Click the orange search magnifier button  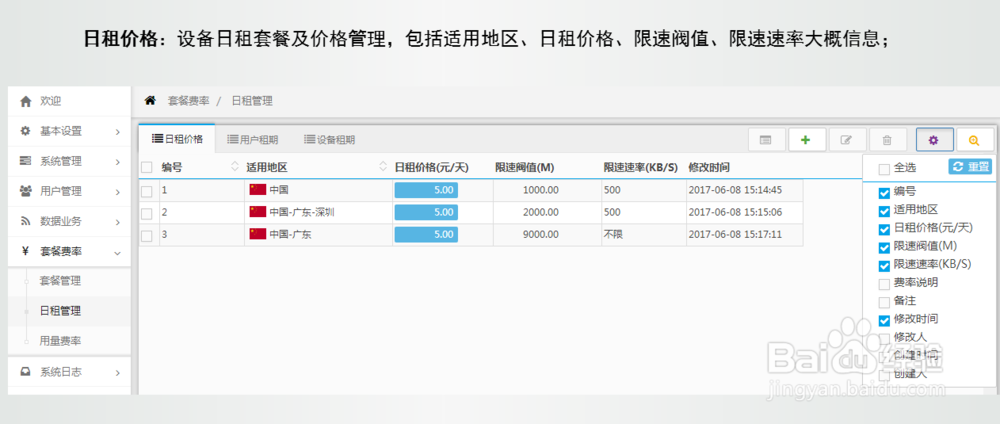point(974,140)
